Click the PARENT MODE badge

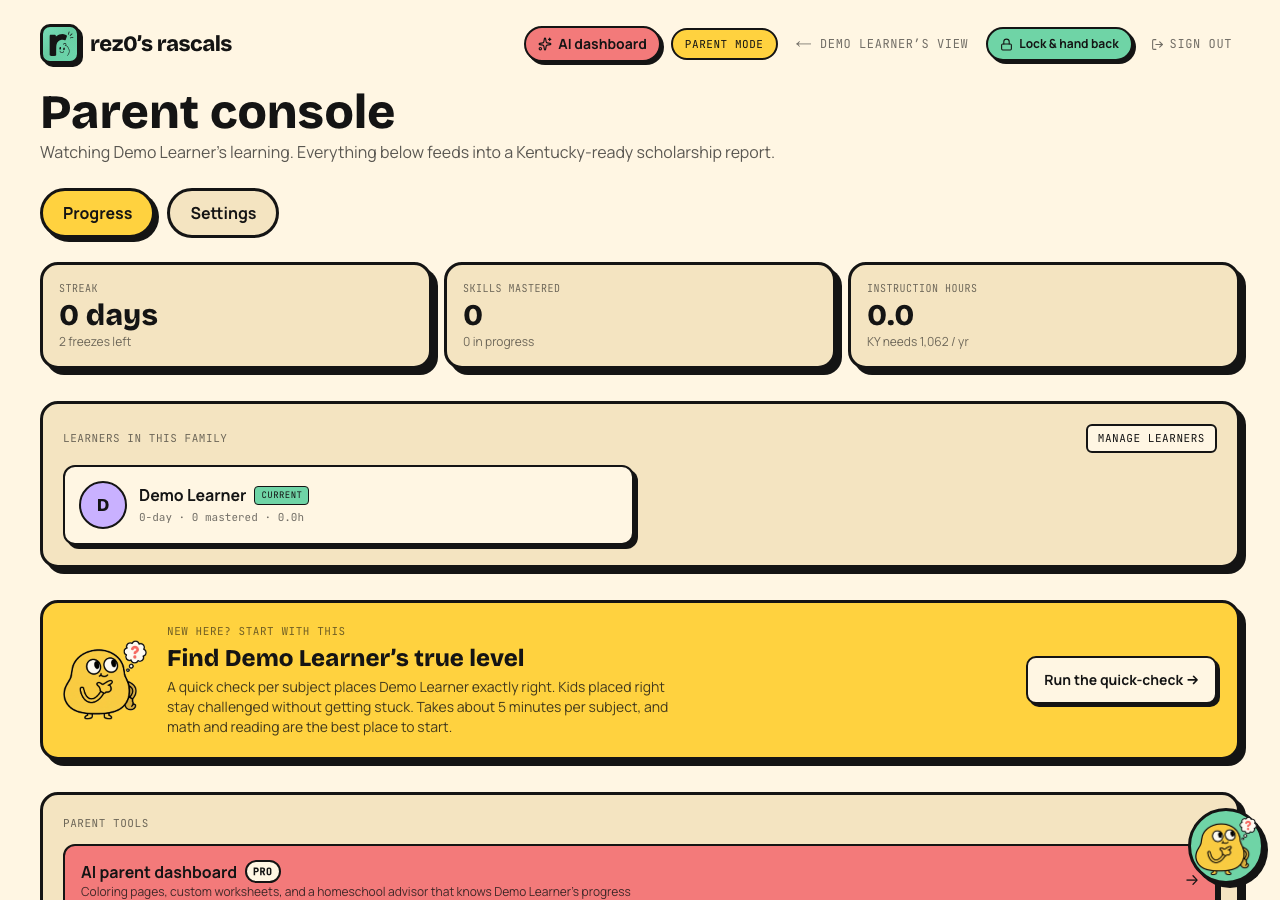[724, 44]
